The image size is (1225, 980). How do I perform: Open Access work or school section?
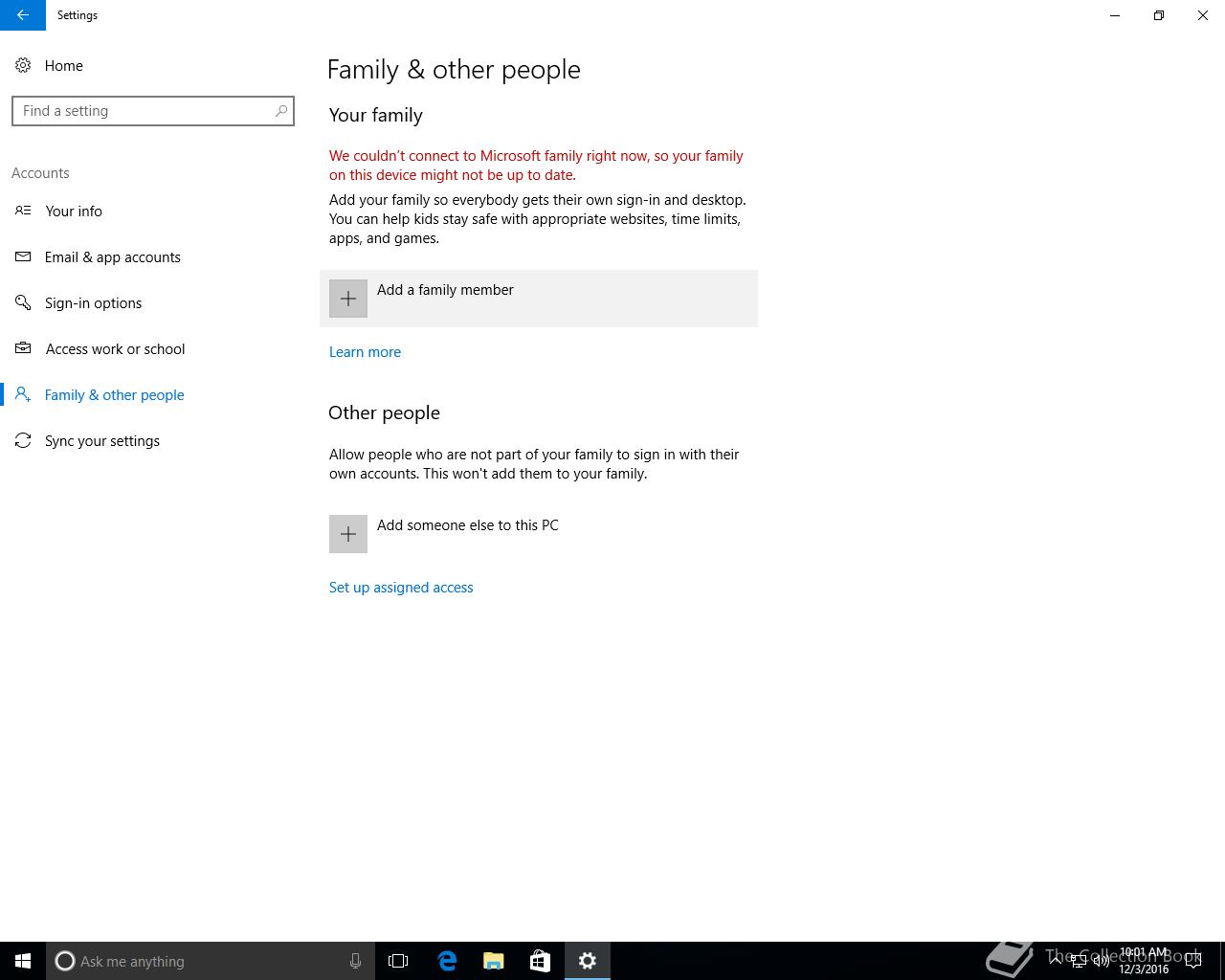(153, 348)
